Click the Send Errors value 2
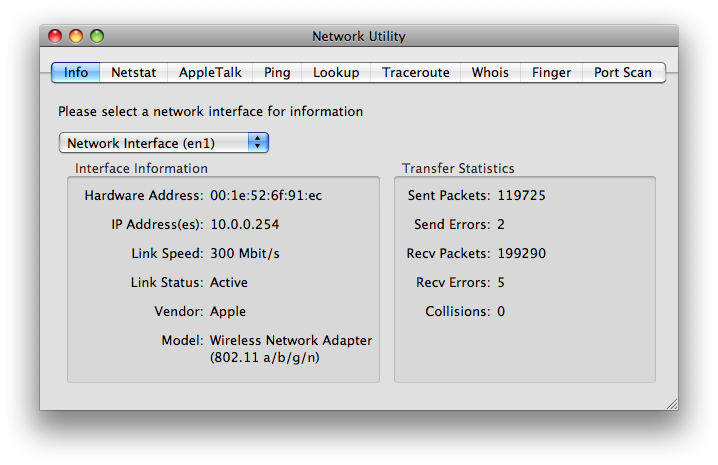 click(501, 224)
